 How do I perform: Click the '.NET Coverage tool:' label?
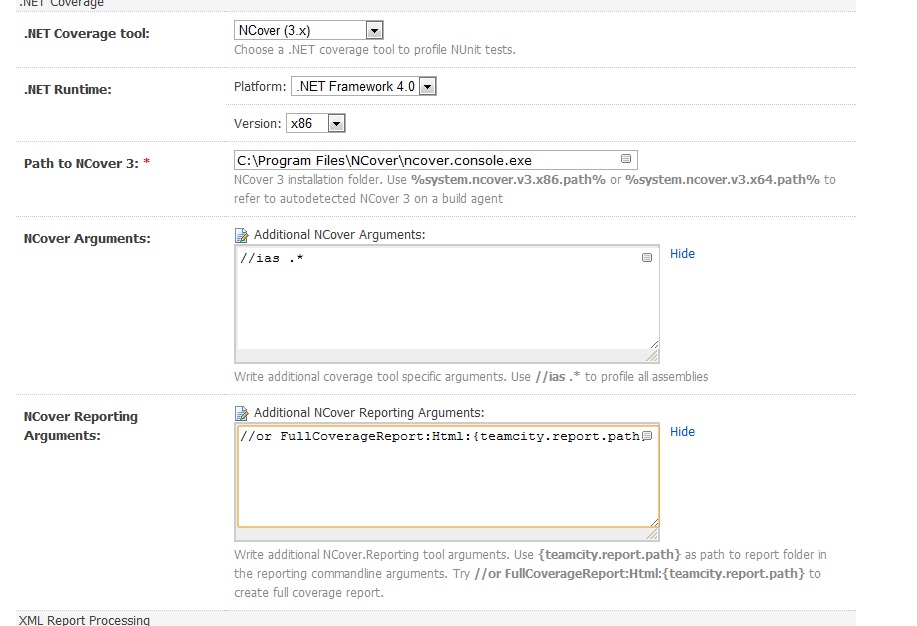(87, 33)
